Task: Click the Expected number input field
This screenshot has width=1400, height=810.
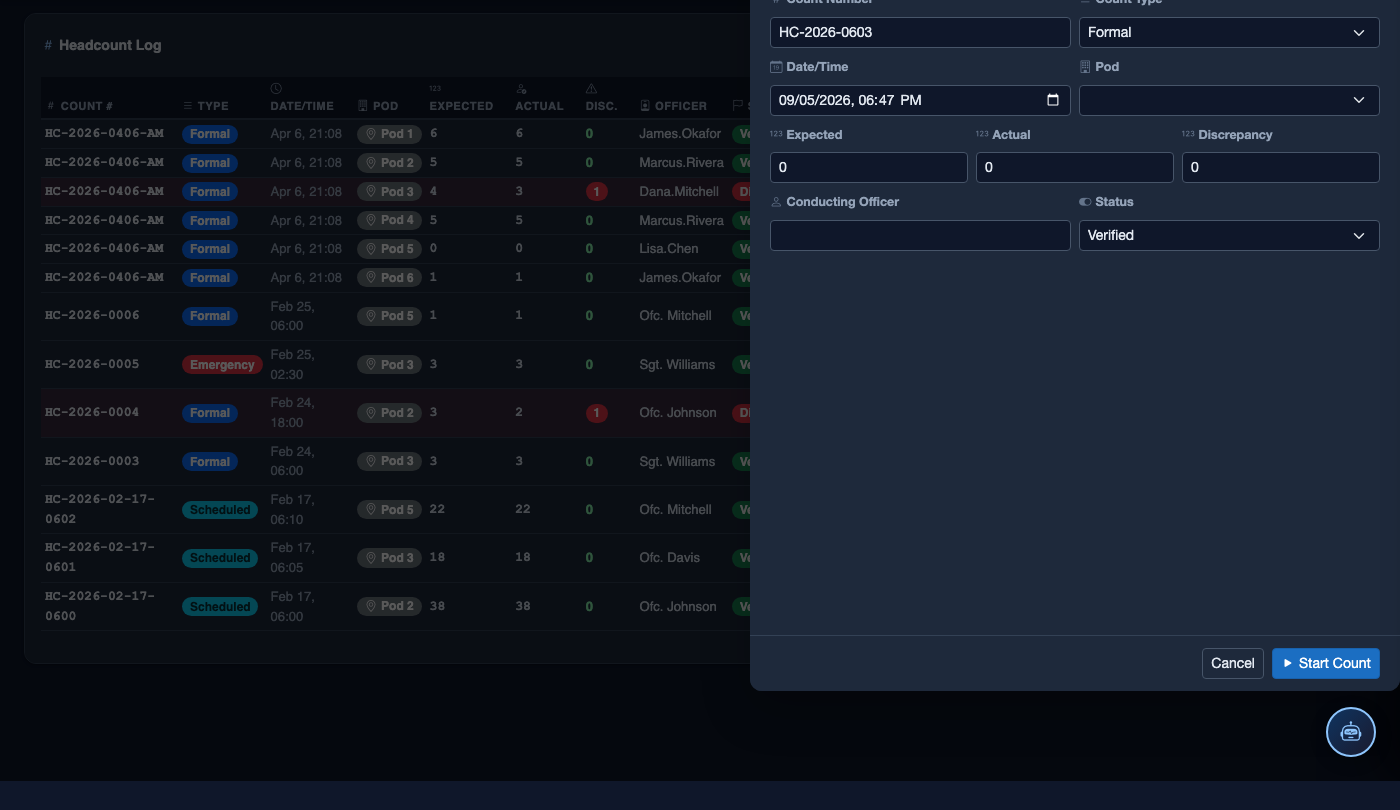Action: 869,167
